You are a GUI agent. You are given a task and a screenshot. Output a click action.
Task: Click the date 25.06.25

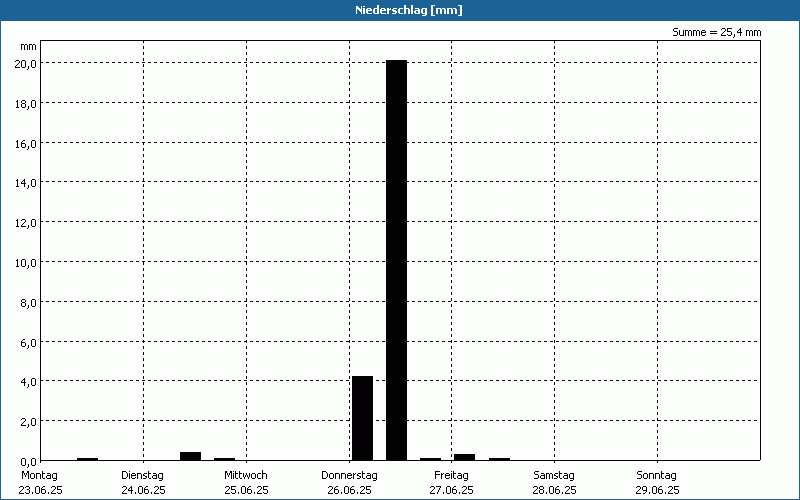click(x=246, y=490)
